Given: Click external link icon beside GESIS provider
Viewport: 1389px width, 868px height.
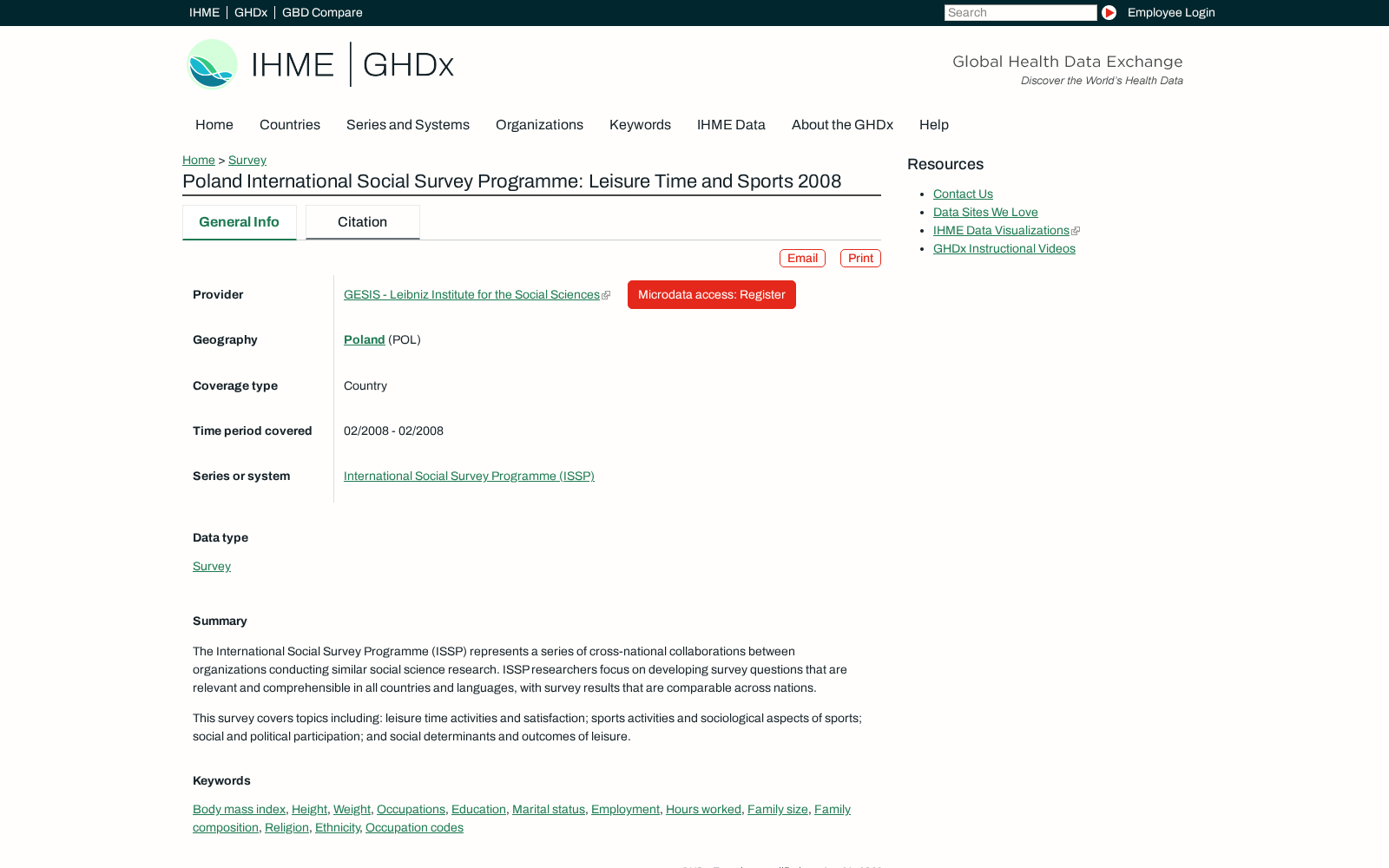Looking at the screenshot, I should pyautogui.click(x=606, y=295).
